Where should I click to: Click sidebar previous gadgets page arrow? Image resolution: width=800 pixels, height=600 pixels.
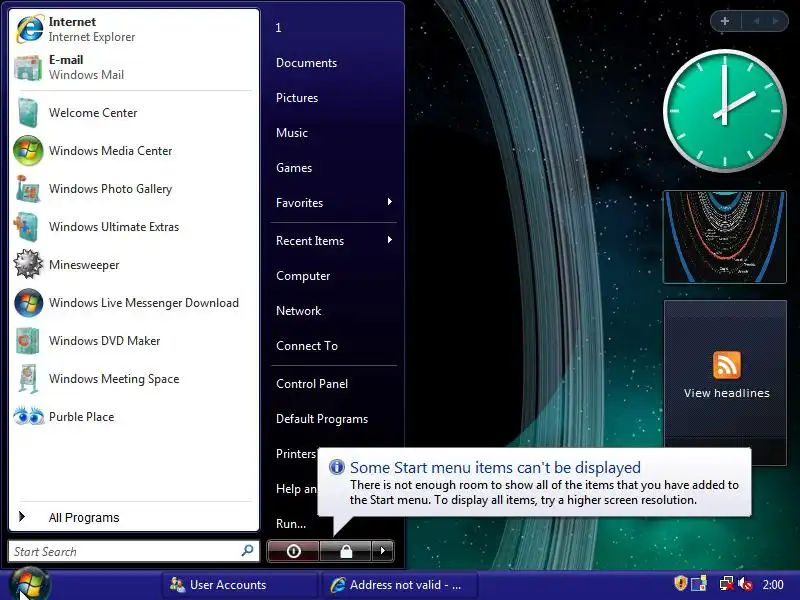[756, 21]
